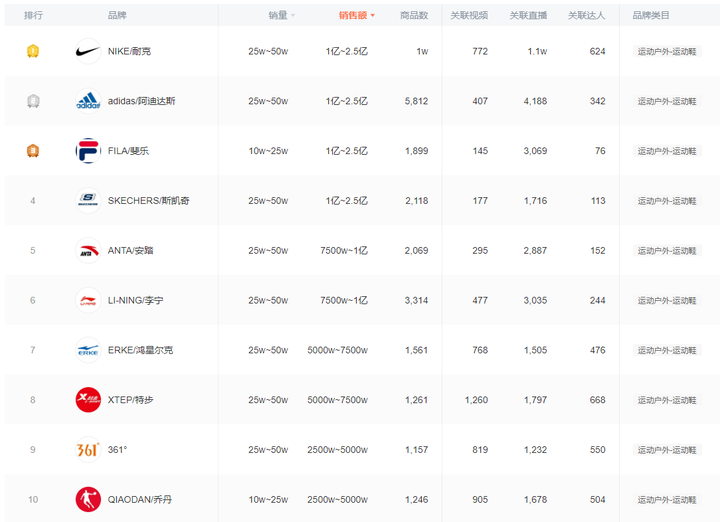Click the 关联视频 column header

click(469, 15)
